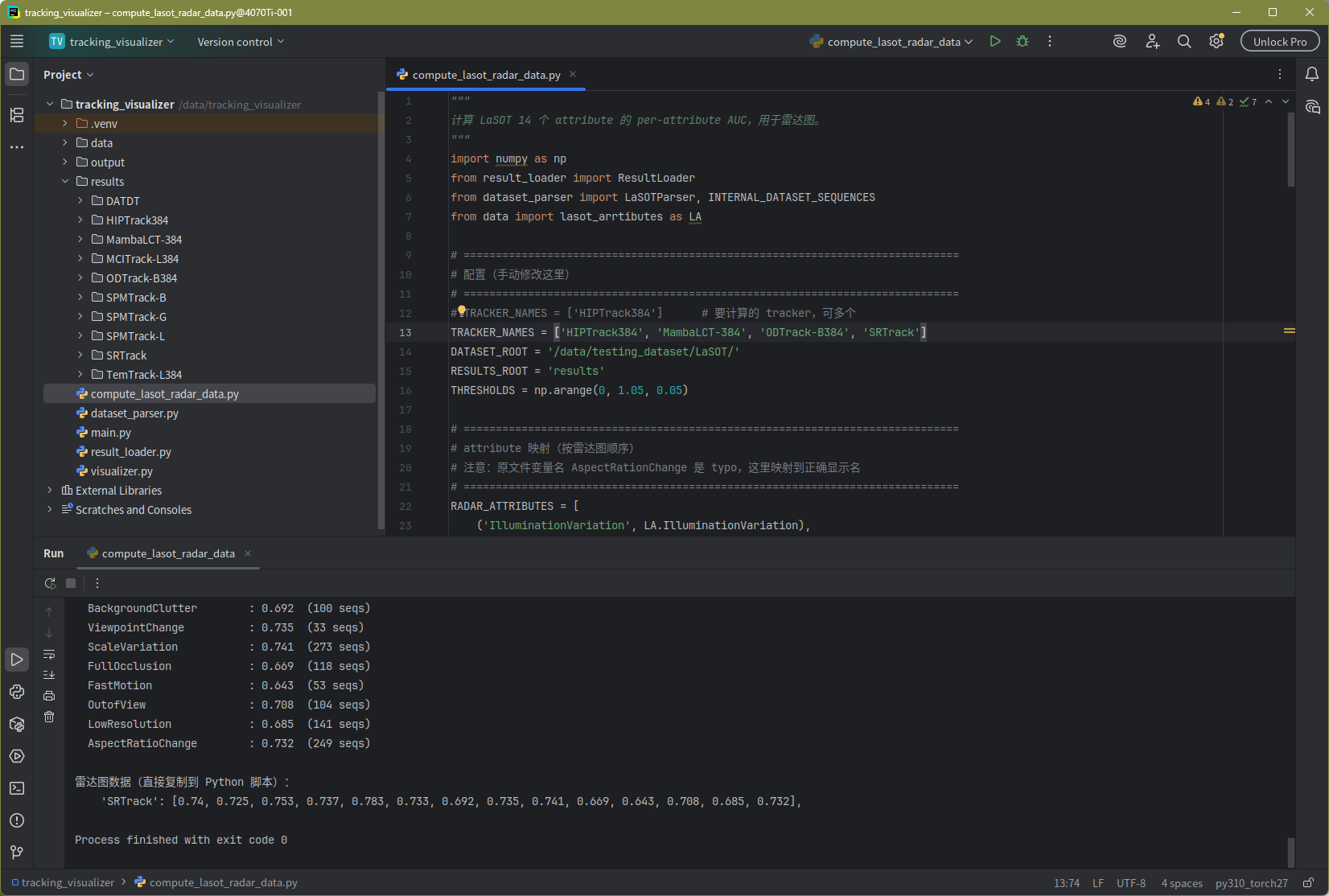This screenshot has width=1329, height=896.
Task: Print the Run console output
Action: click(49, 696)
